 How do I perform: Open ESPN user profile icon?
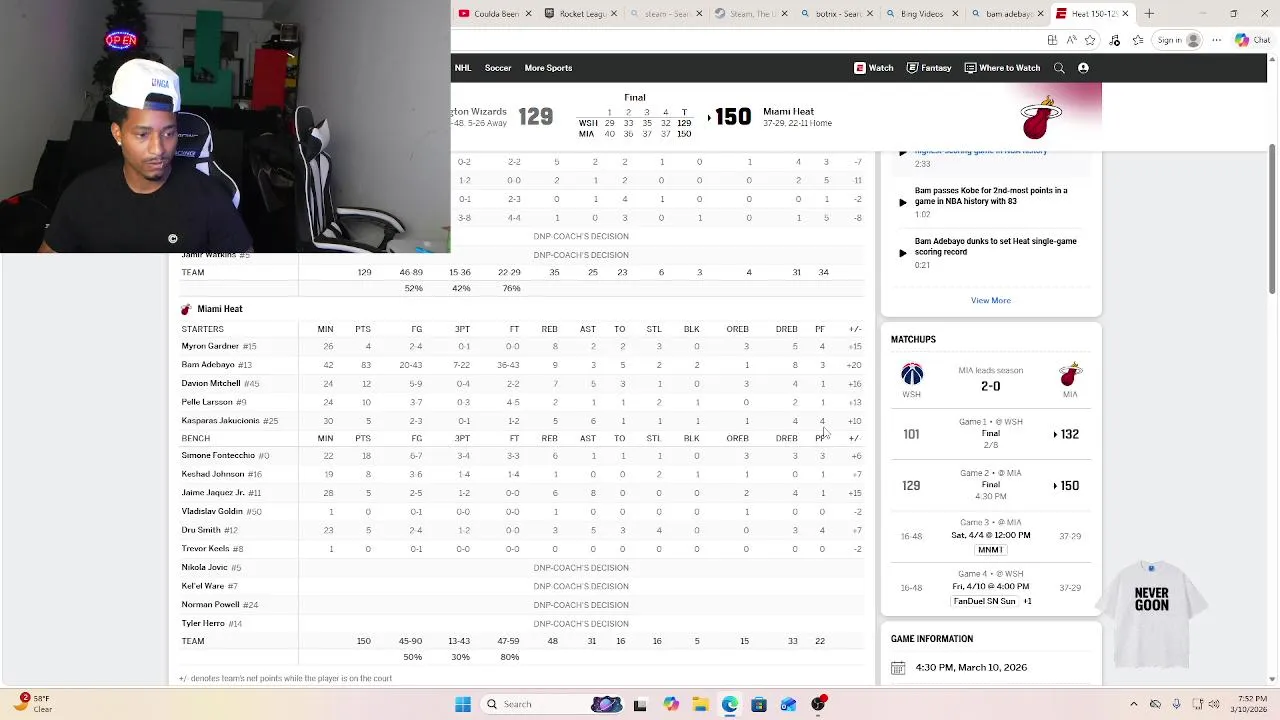(x=1083, y=68)
